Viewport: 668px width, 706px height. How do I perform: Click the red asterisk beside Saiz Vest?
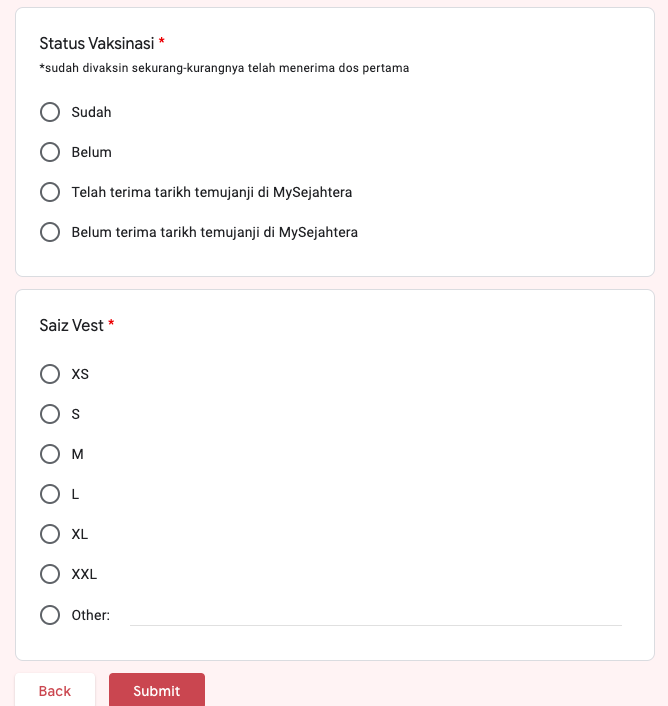[111, 325]
